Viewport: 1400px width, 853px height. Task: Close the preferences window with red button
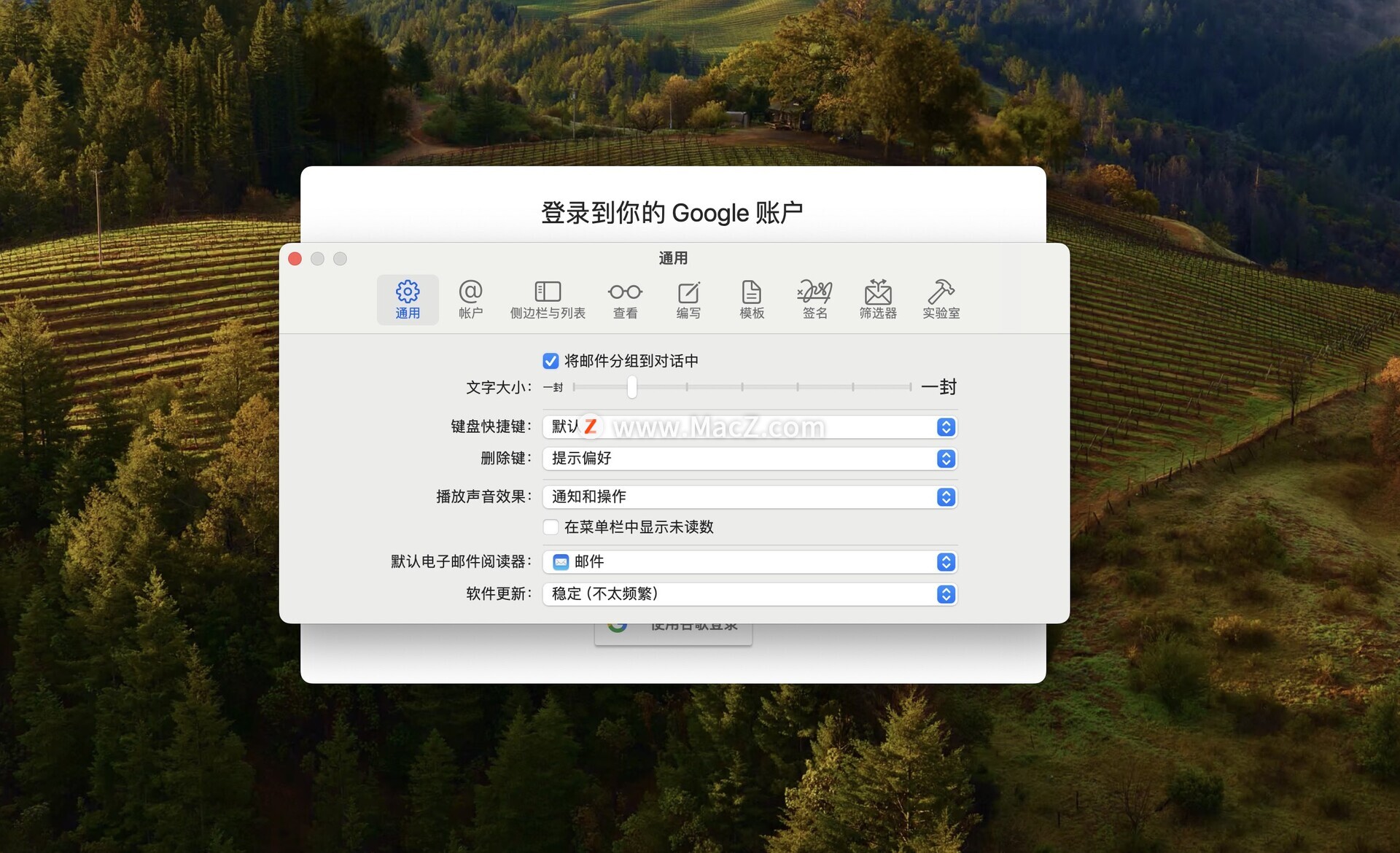(295, 259)
